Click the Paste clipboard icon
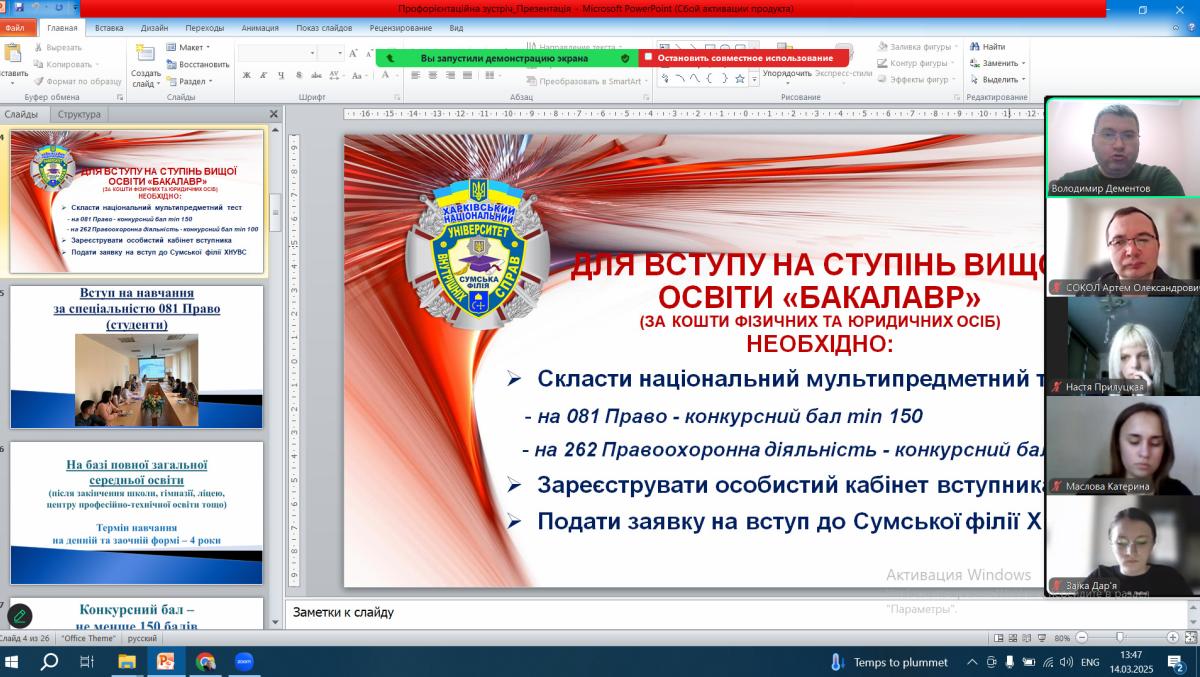The image size is (1200, 677). point(12,52)
